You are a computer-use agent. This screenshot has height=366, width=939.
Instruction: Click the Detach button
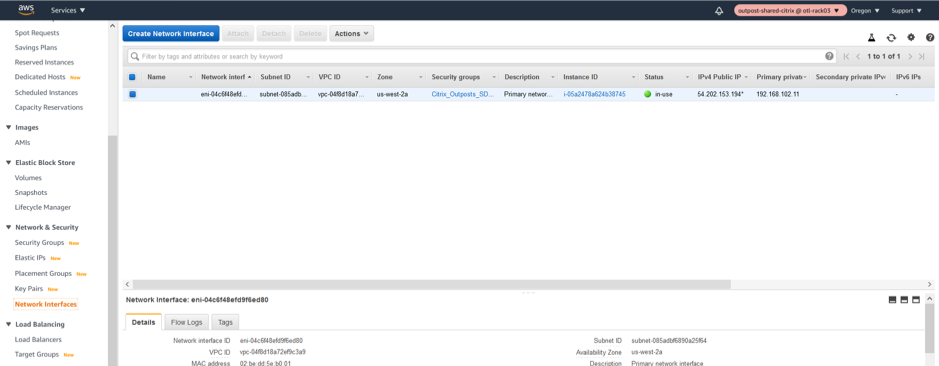(x=274, y=34)
